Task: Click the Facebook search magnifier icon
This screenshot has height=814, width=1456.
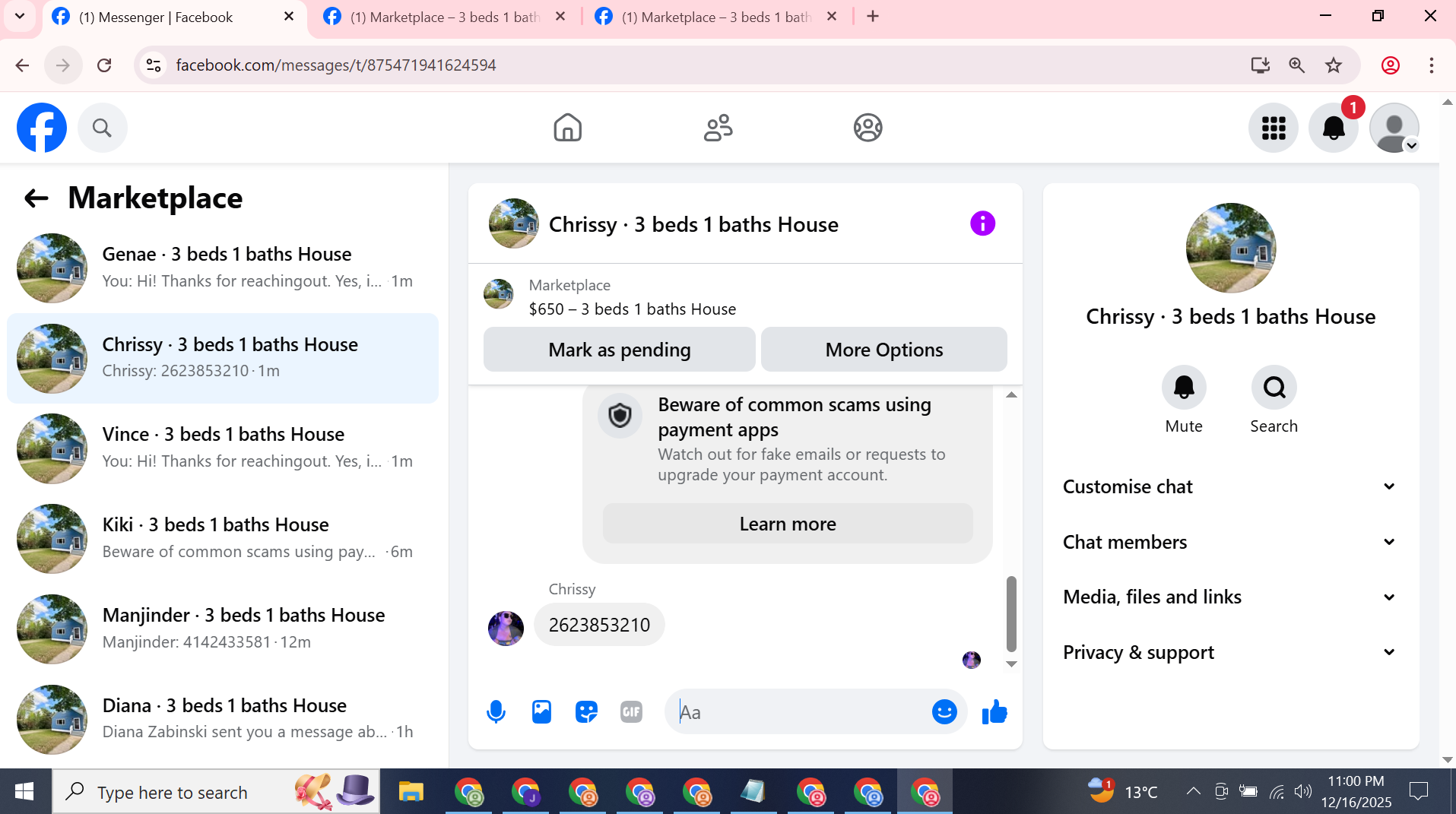Action: [102, 128]
